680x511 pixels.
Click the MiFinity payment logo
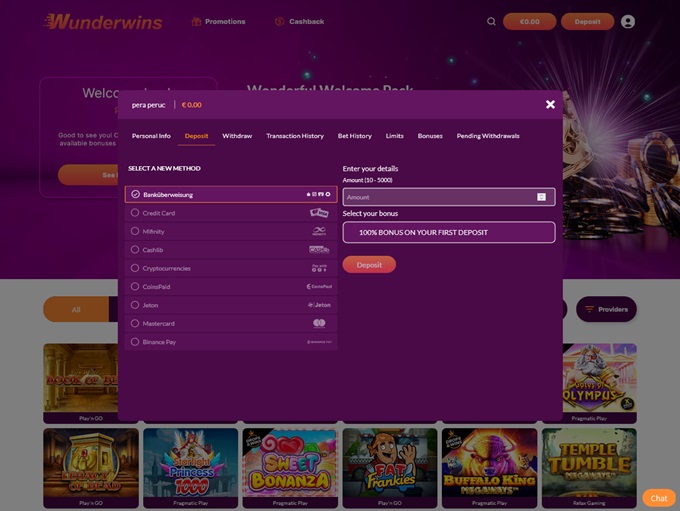coord(319,231)
